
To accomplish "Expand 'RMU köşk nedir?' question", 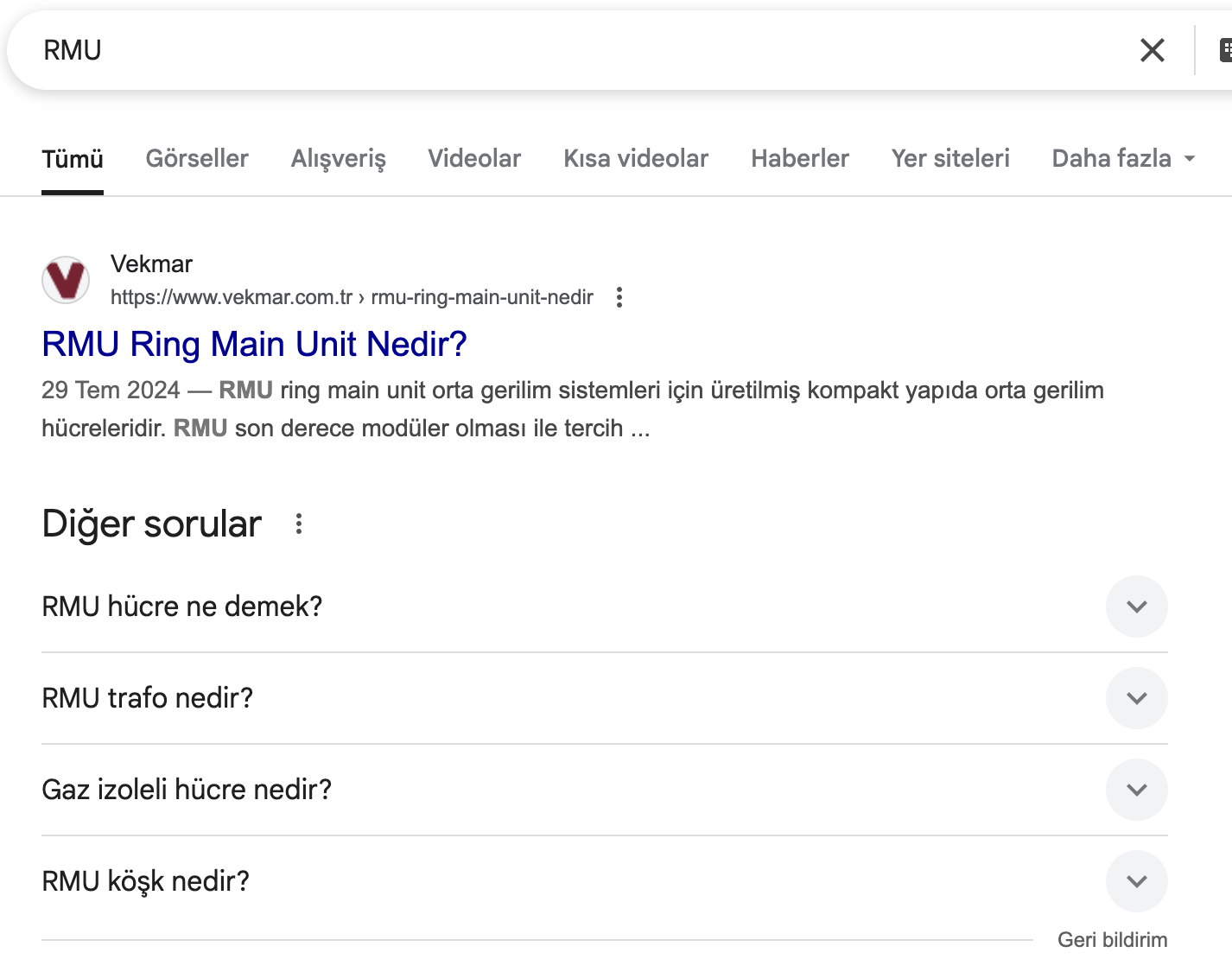I will click(x=1136, y=881).
